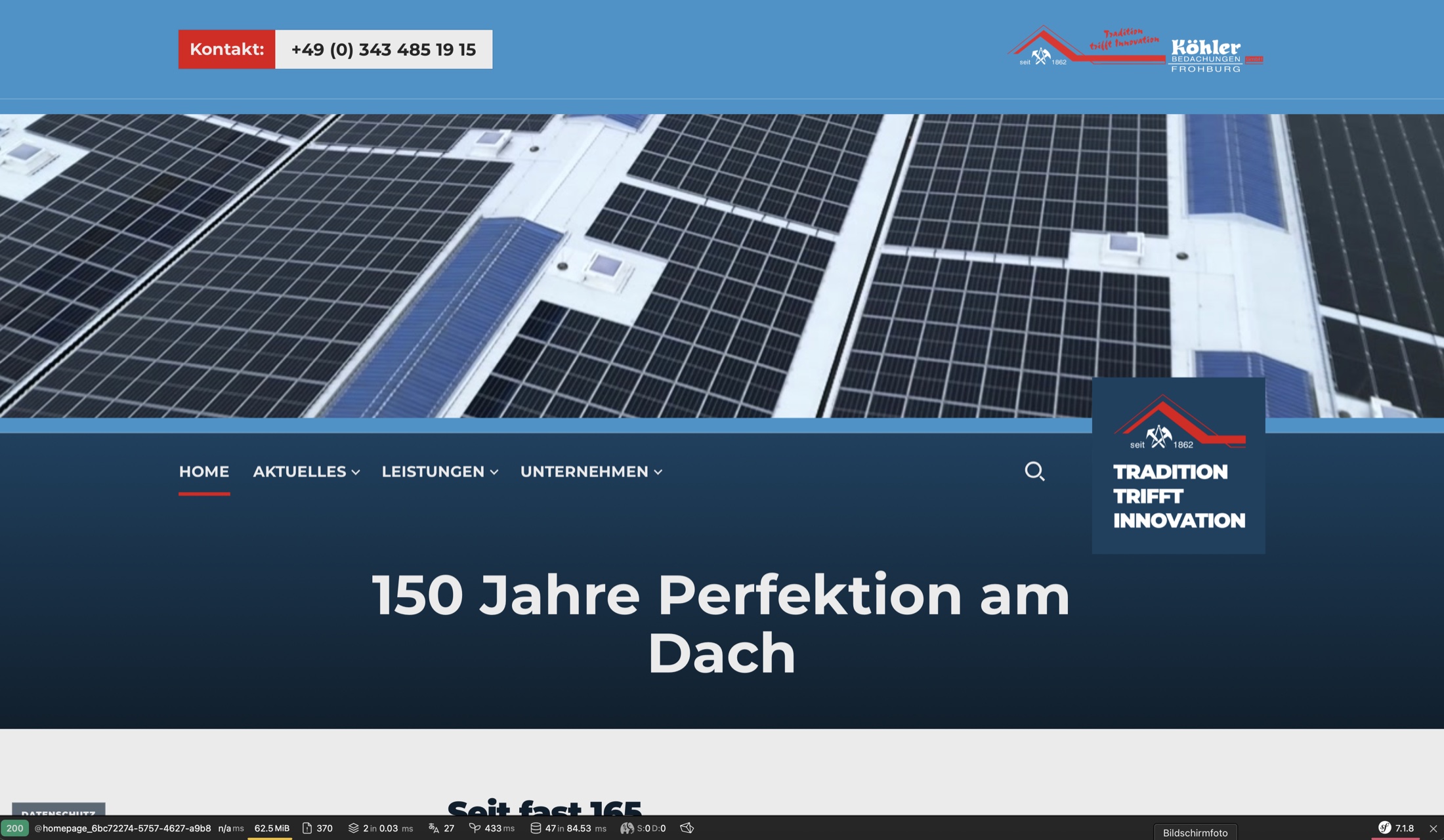This screenshot has height=840, width=1444.
Task: Open the Symfony 7.1.8 version panel
Action: click(1396, 828)
